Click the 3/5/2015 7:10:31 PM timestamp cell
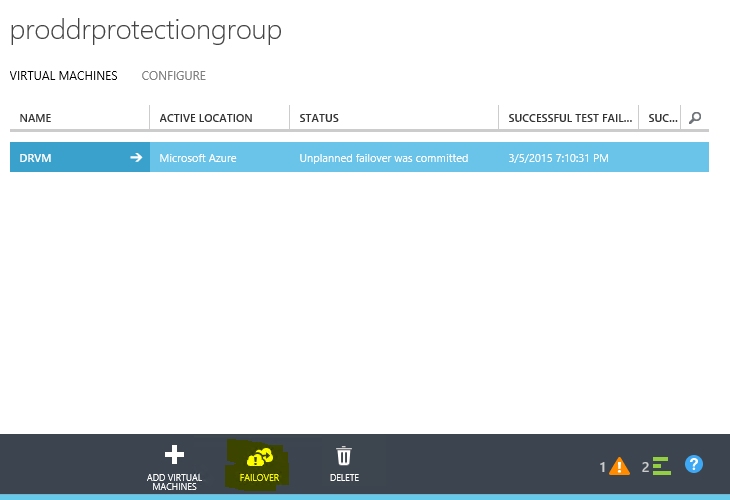730x500 pixels. tap(558, 158)
